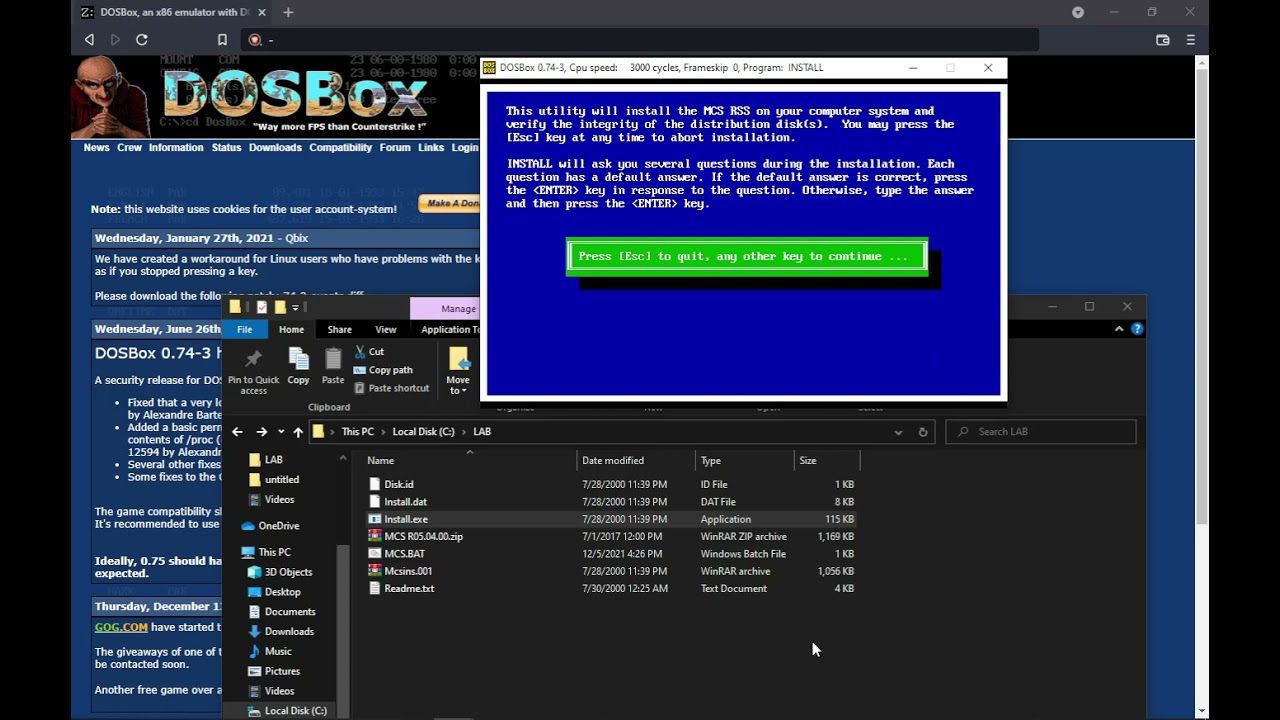The width and height of the screenshot is (1280, 720).
Task: Click the MCS.BAT batch file icon
Action: point(375,554)
